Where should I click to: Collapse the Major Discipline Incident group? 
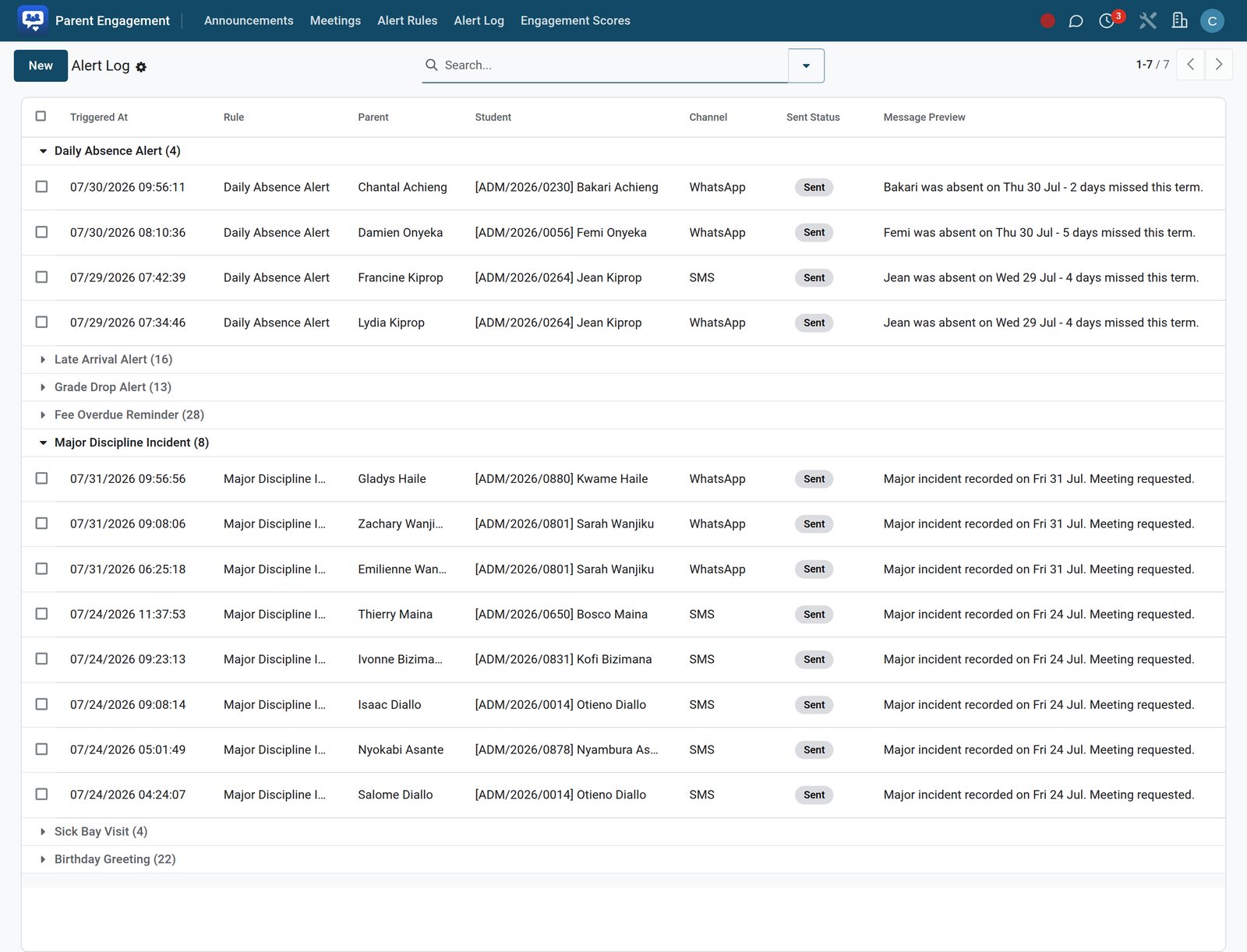pos(131,443)
